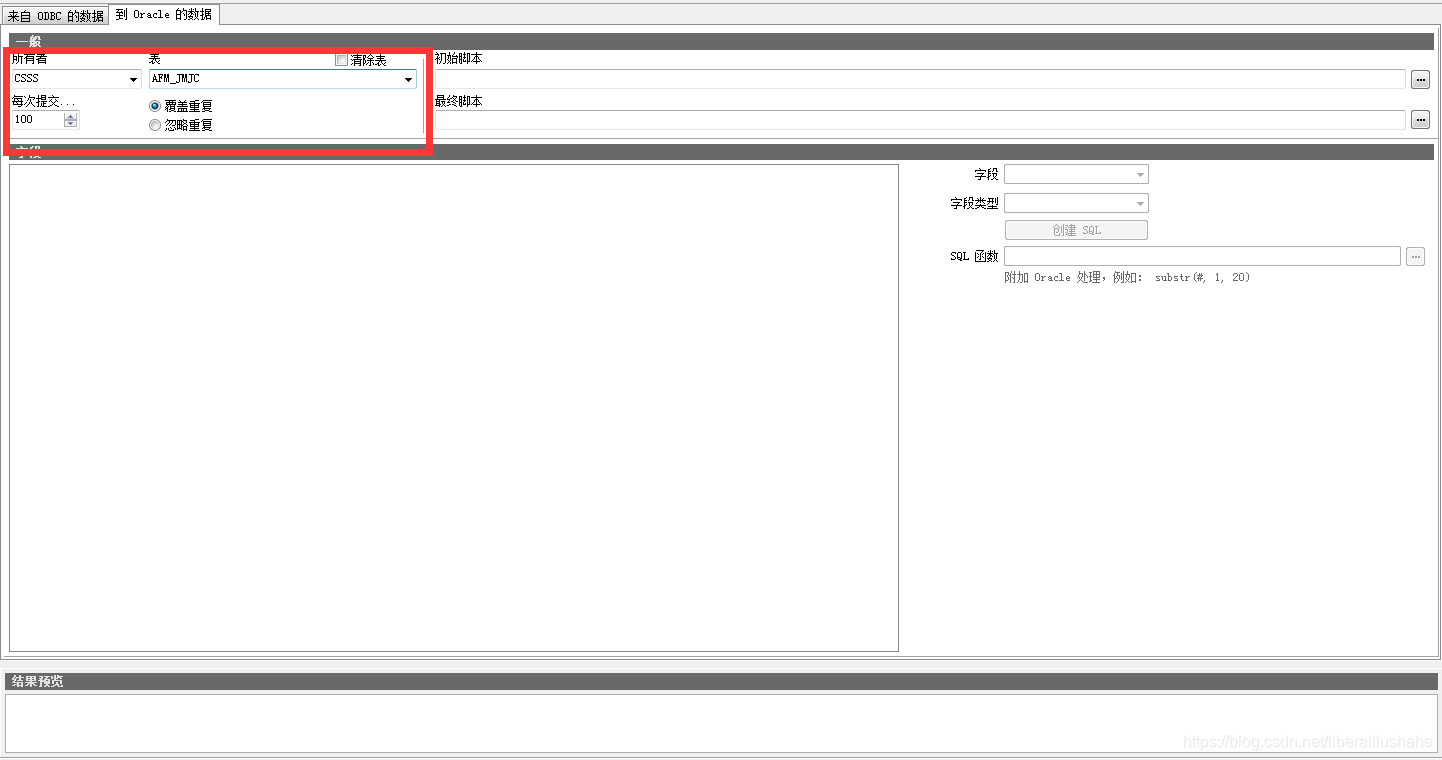Screen dimensions: 1442x760
Task: Open the 字段类型 dropdown
Action: (x=1076, y=203)
